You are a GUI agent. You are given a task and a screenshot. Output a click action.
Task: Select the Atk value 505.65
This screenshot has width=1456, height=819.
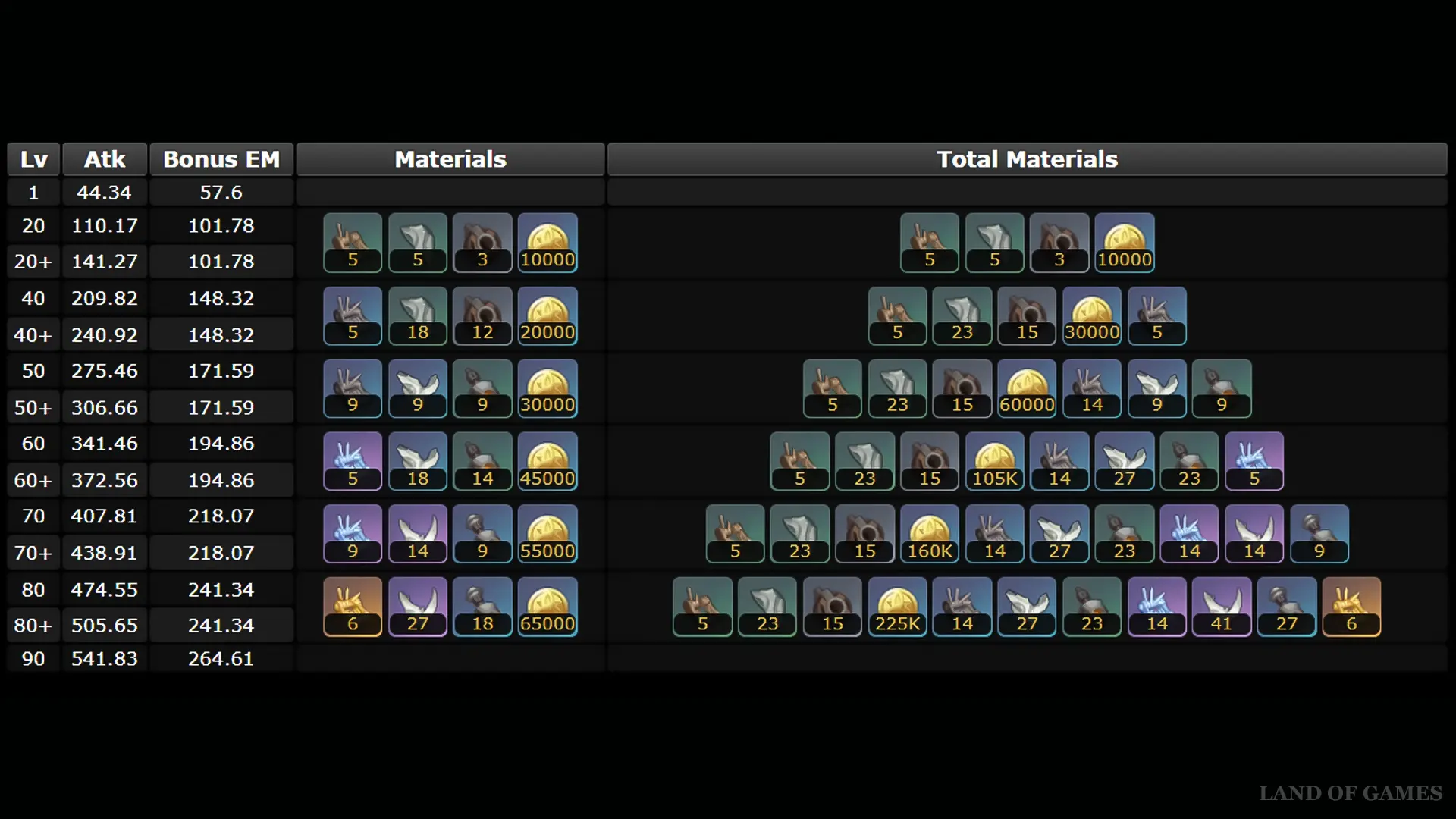(x=105, y=626)
